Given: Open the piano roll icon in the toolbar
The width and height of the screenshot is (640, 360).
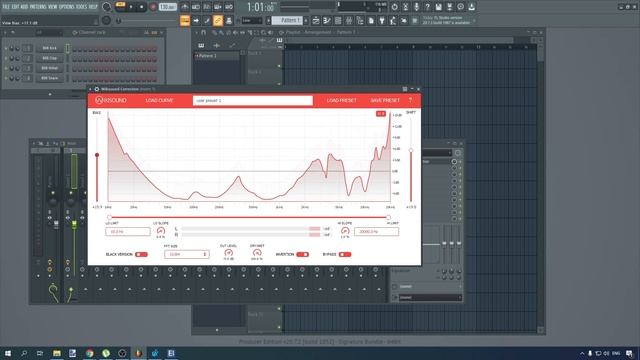Looking at the screenshot, I should pos(327,20).
